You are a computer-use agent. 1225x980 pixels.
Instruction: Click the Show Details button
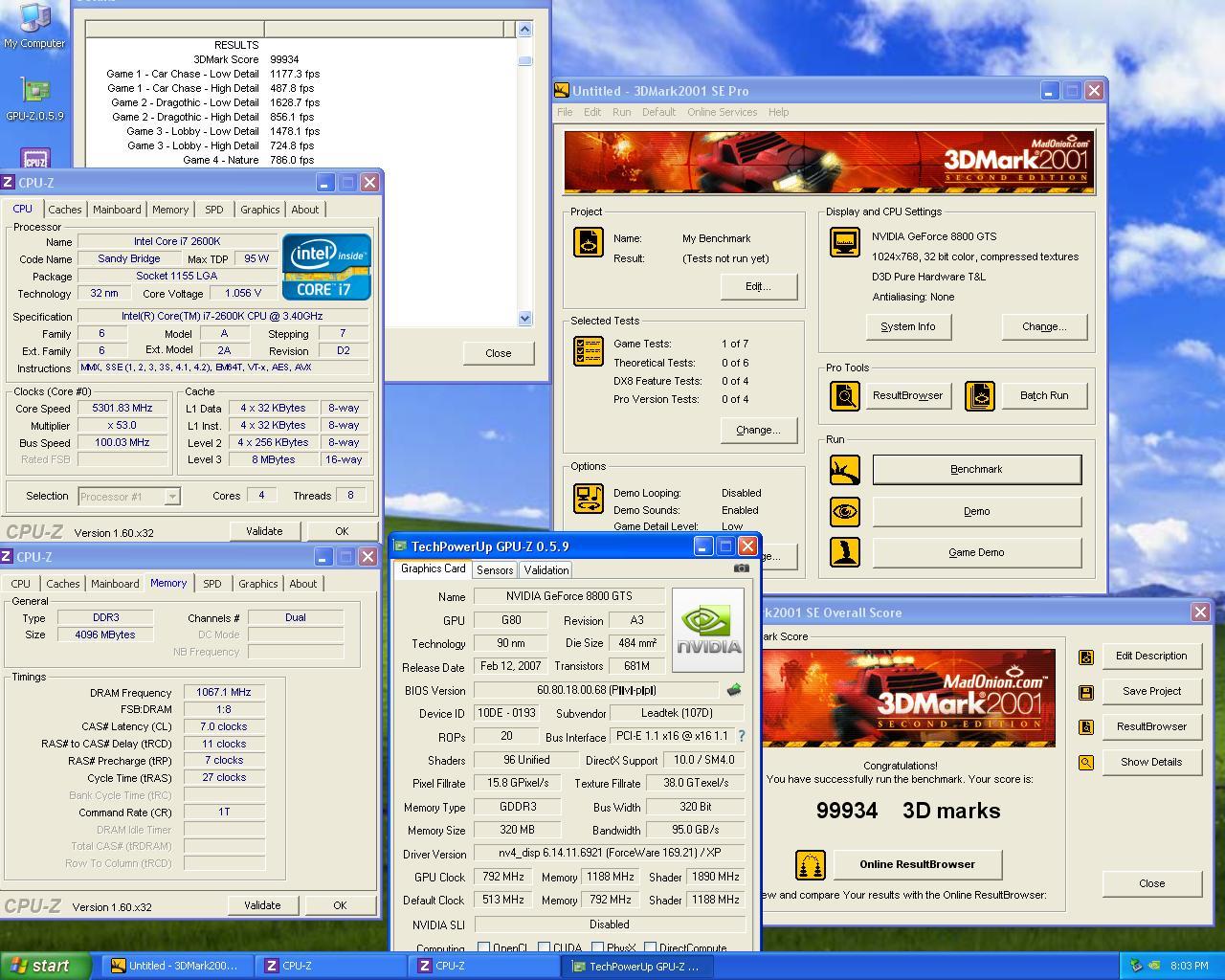point(1151,762)
